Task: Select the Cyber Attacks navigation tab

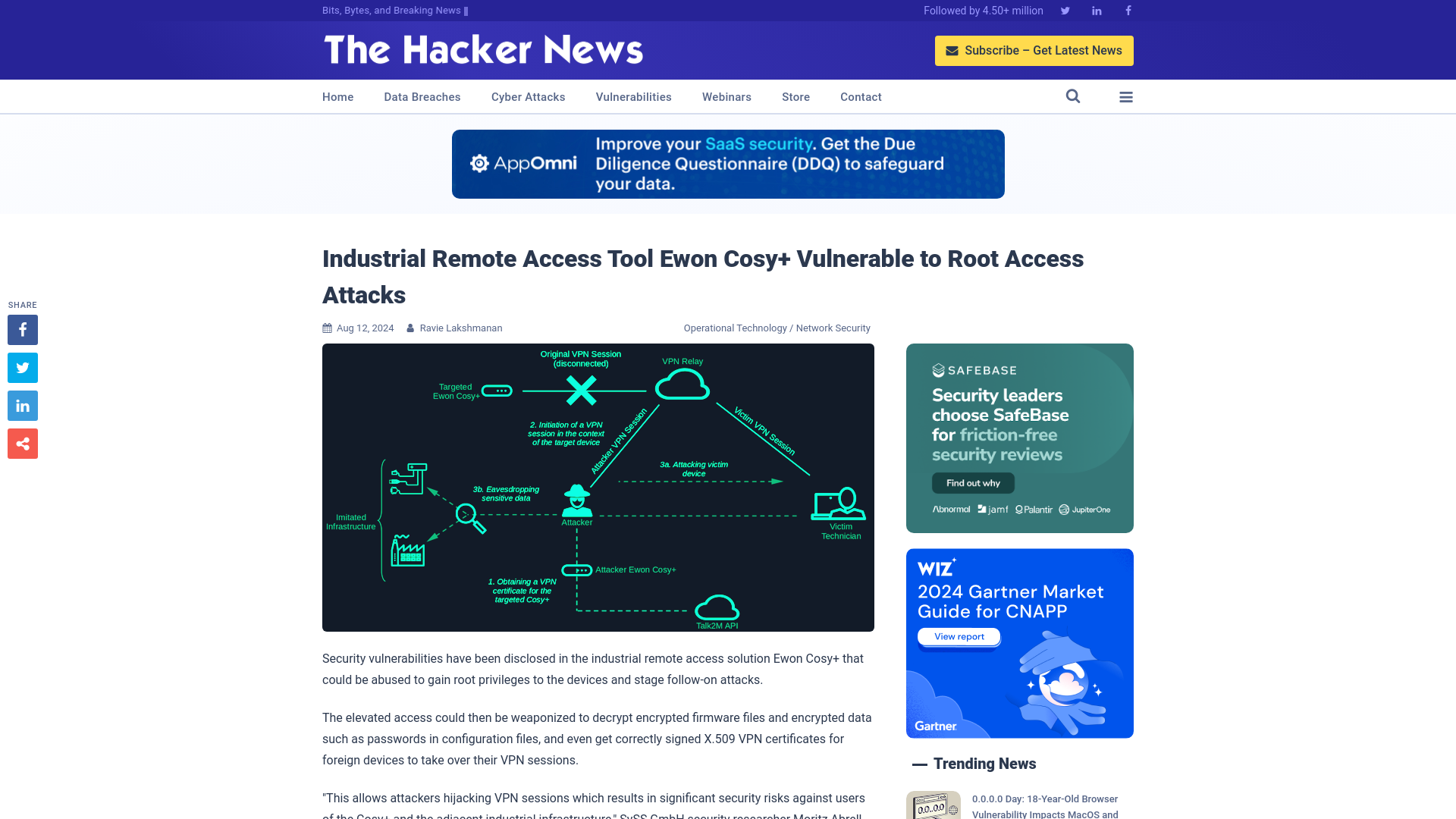Action: (x=528, y=96)
